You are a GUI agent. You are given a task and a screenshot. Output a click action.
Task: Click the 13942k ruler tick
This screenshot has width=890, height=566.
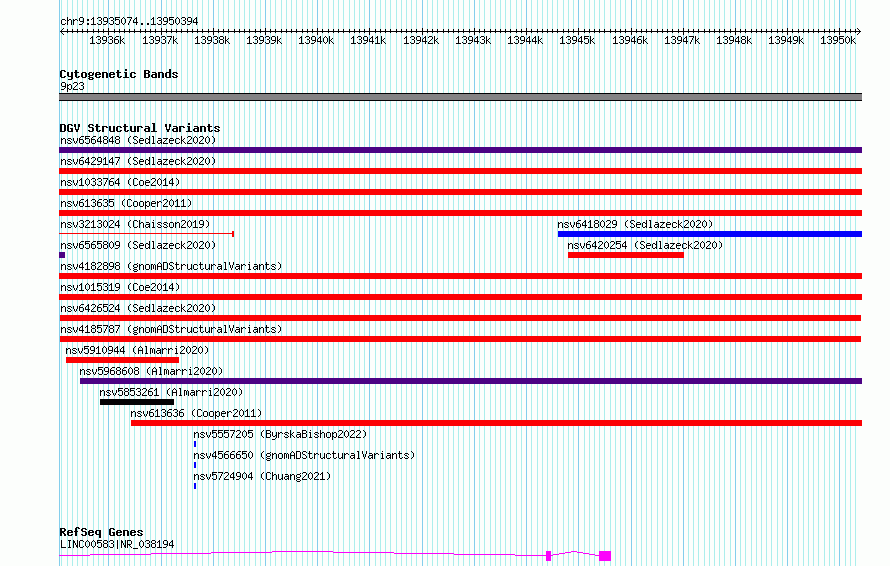pos(421,40)
